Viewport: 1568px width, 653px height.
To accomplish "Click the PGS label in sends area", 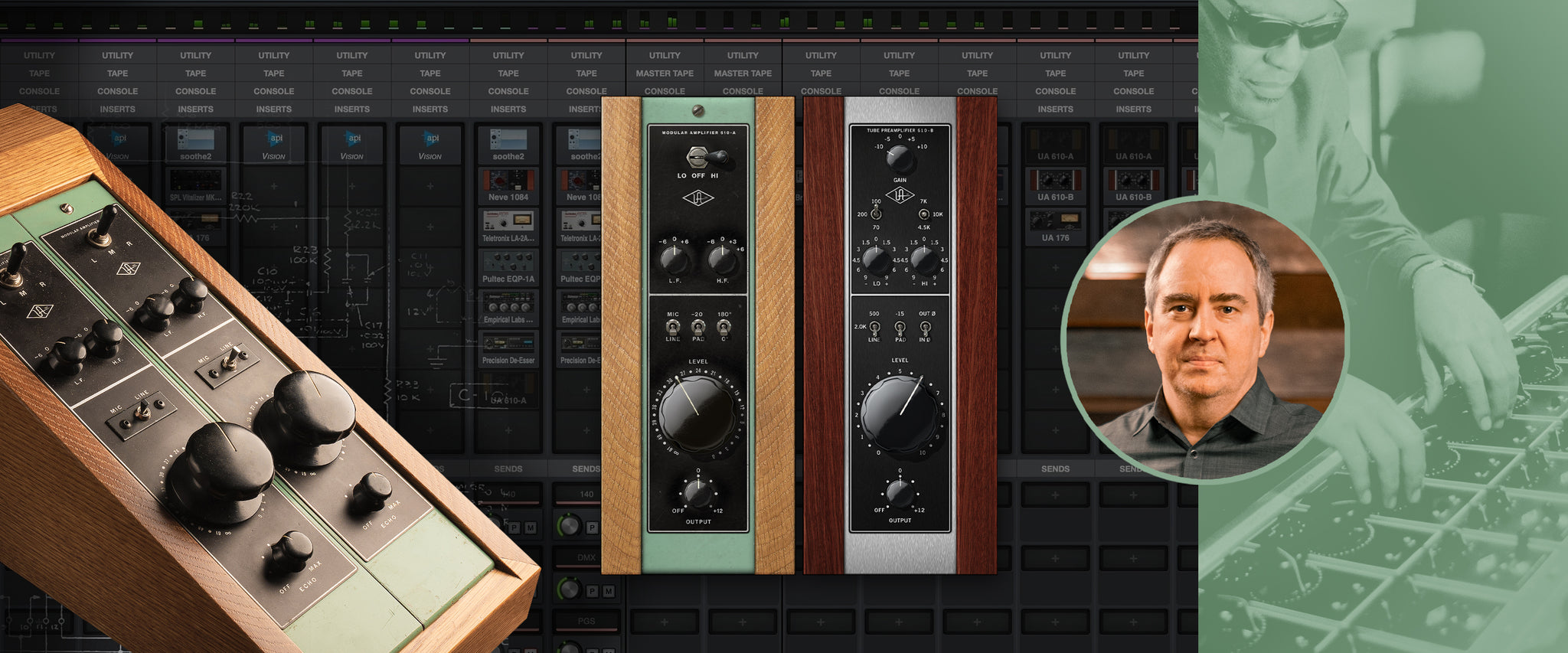I will coord(586,621).
